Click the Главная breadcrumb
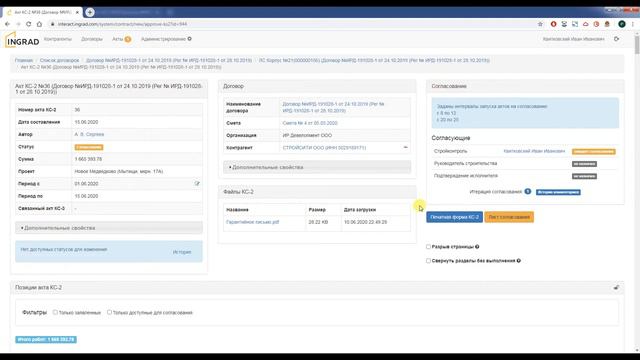Image resolution: width=640 pixels, height=360 pixels. point(24,60)
